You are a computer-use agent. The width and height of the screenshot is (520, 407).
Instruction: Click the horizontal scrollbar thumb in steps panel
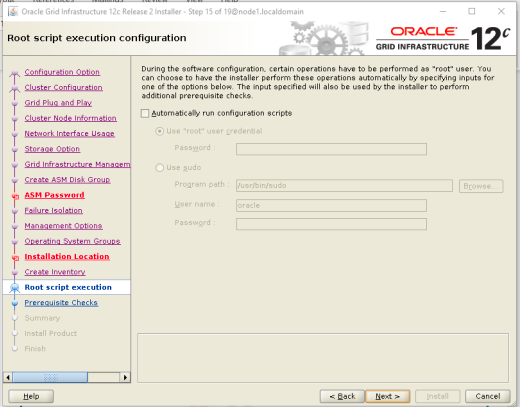pos(50,377)
